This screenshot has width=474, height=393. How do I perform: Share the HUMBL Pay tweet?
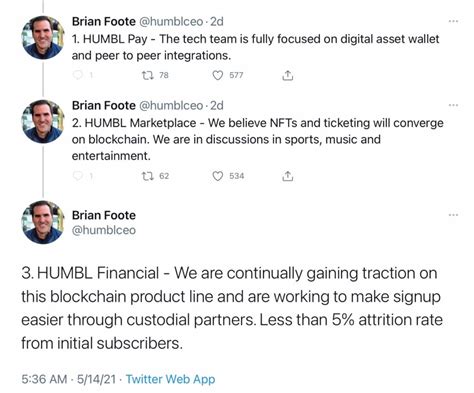tap(288, 75)
